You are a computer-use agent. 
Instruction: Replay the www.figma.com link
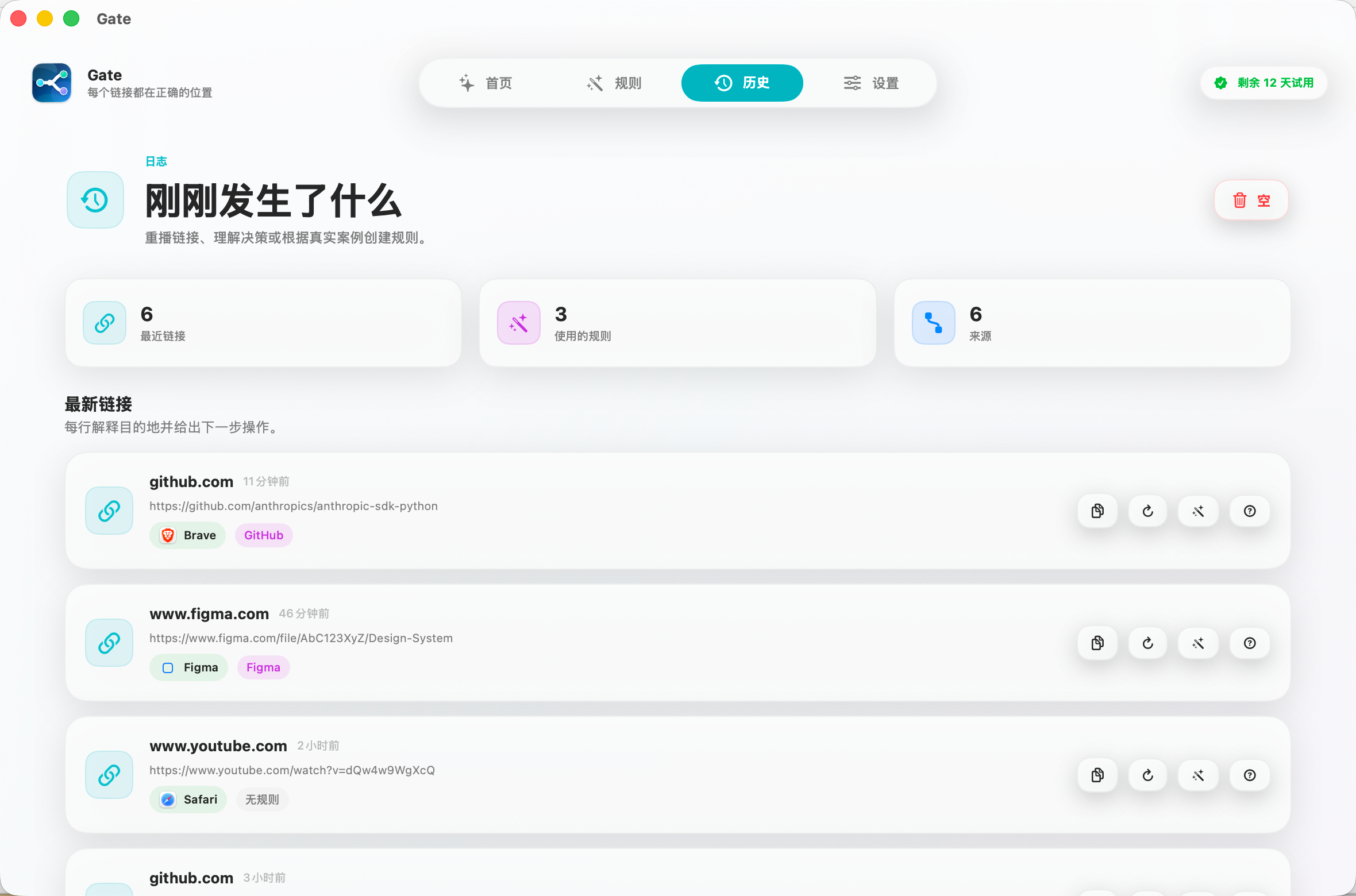click(x=1148, y=643)
